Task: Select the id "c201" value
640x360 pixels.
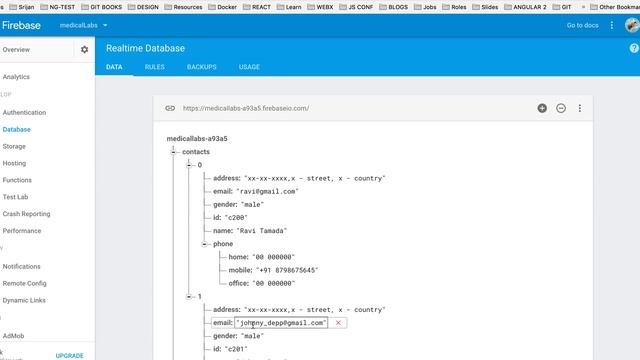Action: pos(236,349)
